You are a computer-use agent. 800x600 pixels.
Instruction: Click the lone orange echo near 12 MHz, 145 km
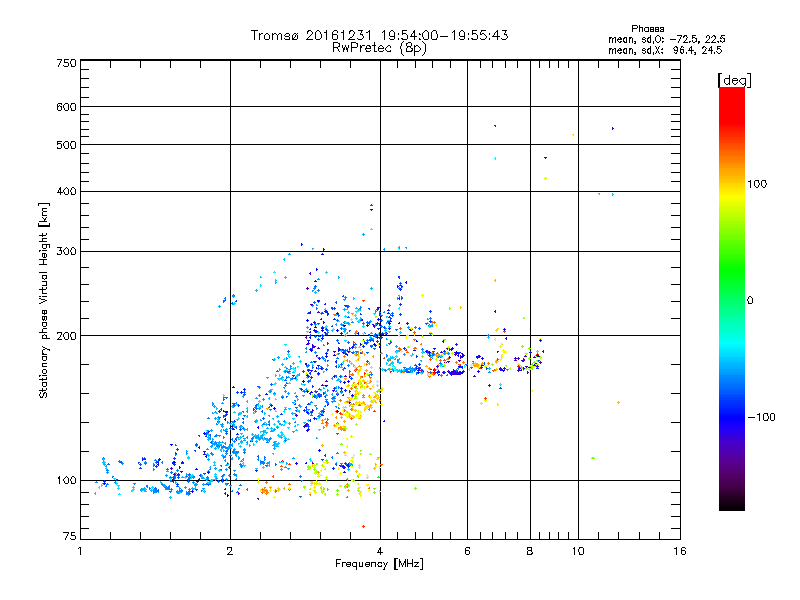tap(618, 403)
